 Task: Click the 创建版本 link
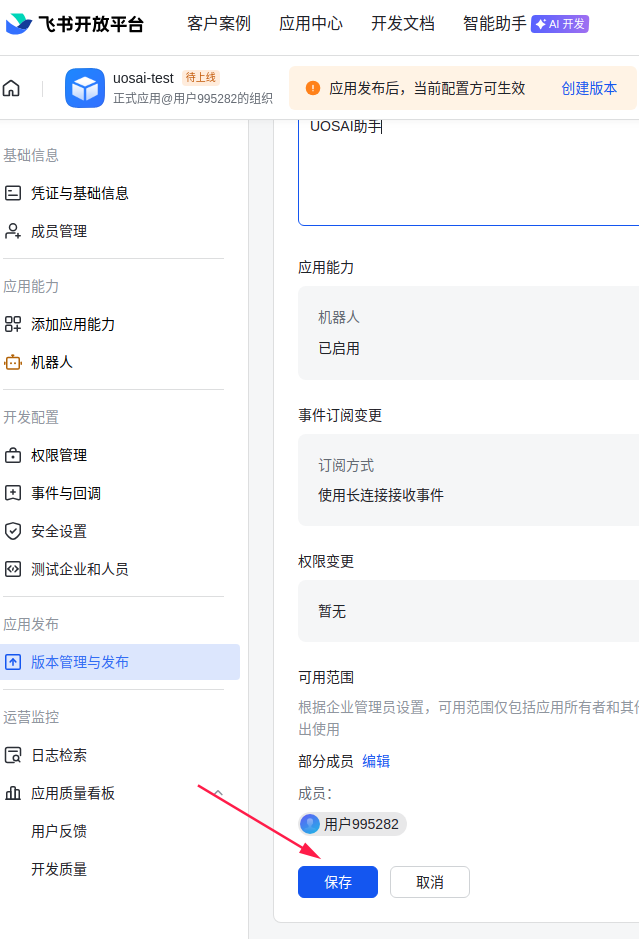point(589,88)
